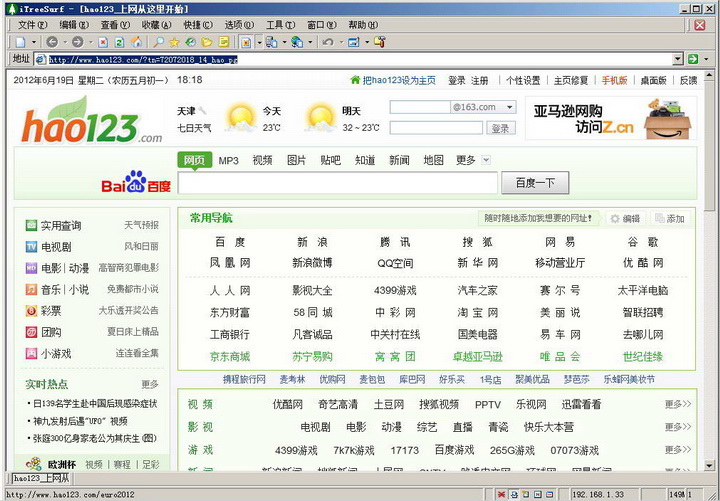Click the 手机版 link

[x=614, y=80]
